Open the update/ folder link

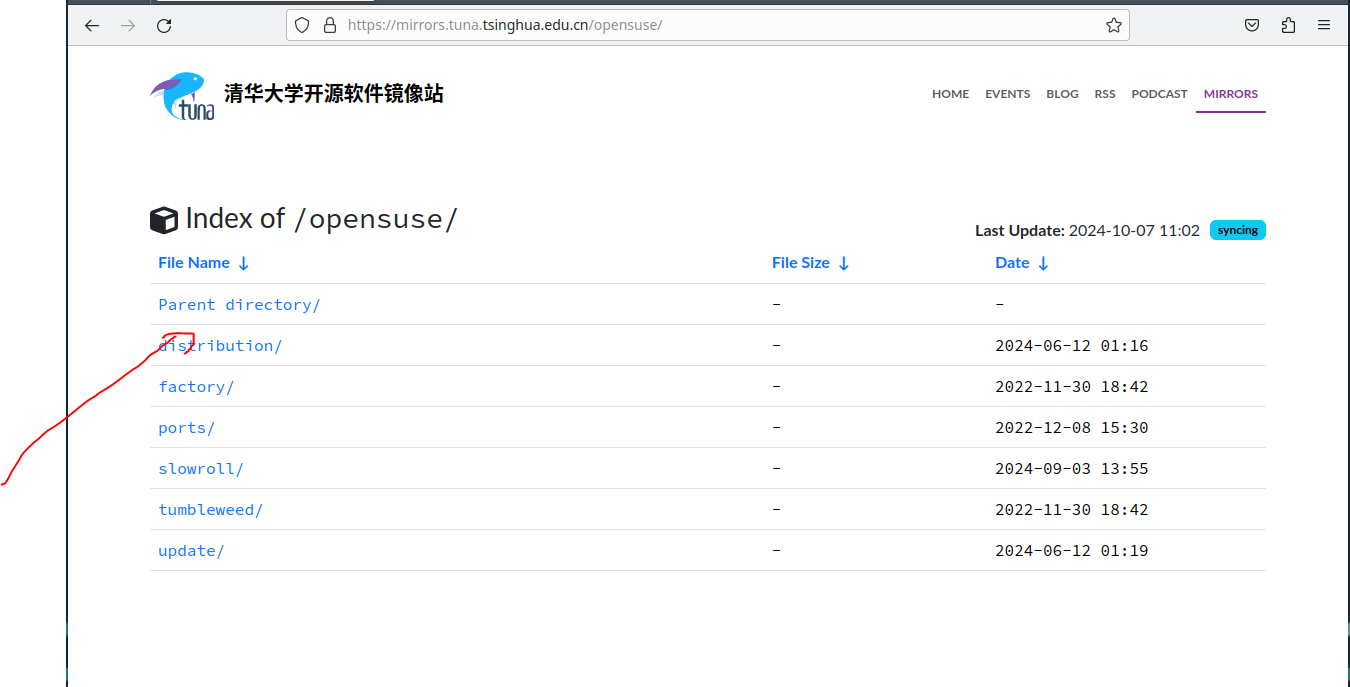[x=191, y=551]
